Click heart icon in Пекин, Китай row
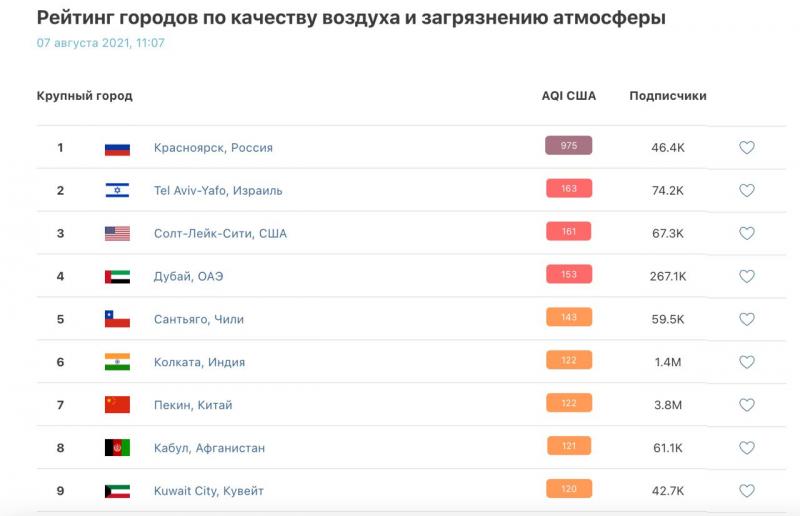The image size is (800, 516). click(746, 405)
